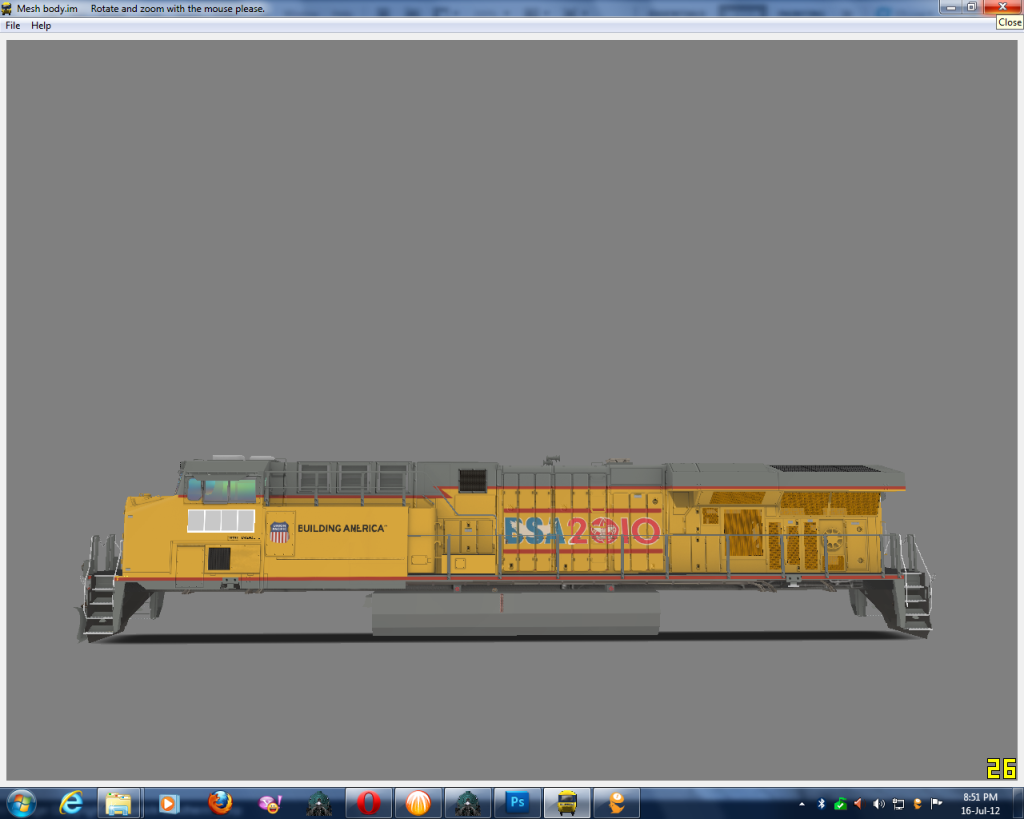The height and width of the screenshot is (819, 1024).
Task: Open the File menu
Action: coord(12,25)
